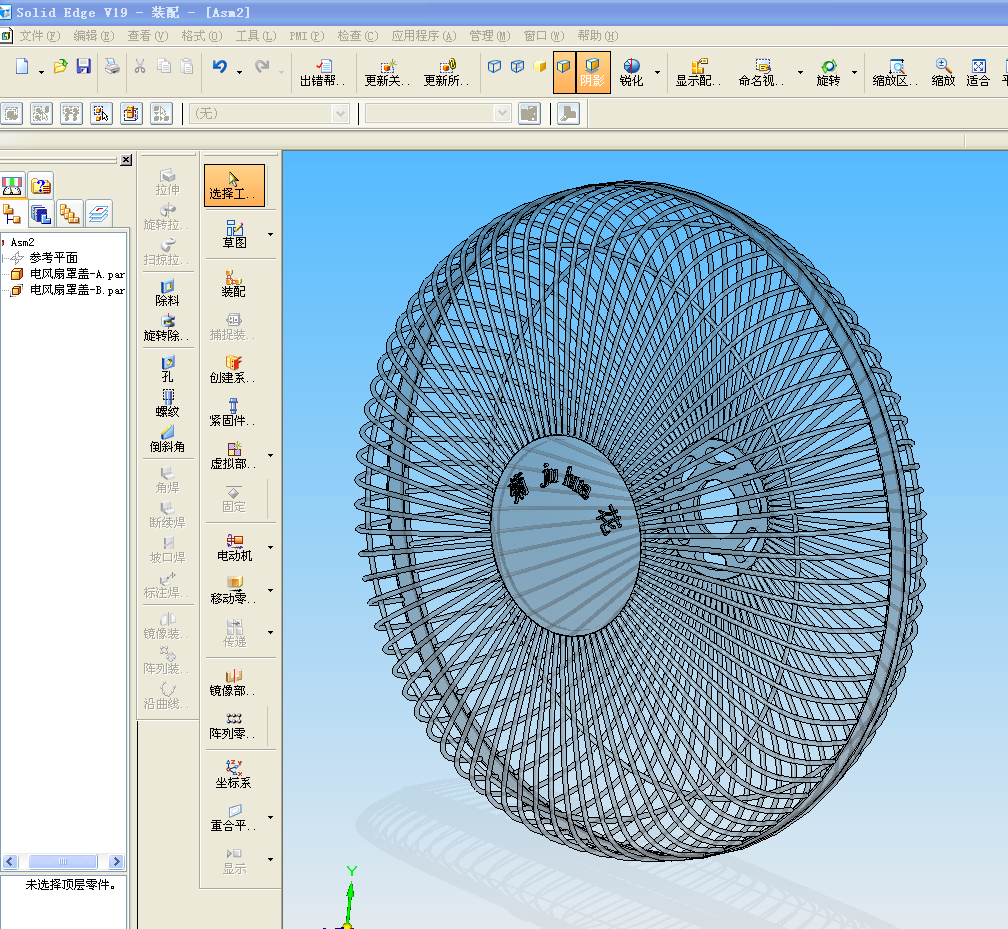Click the Cut scissors icon
The height and width of the screenshot is (929, 1008).
pos(140,66)
